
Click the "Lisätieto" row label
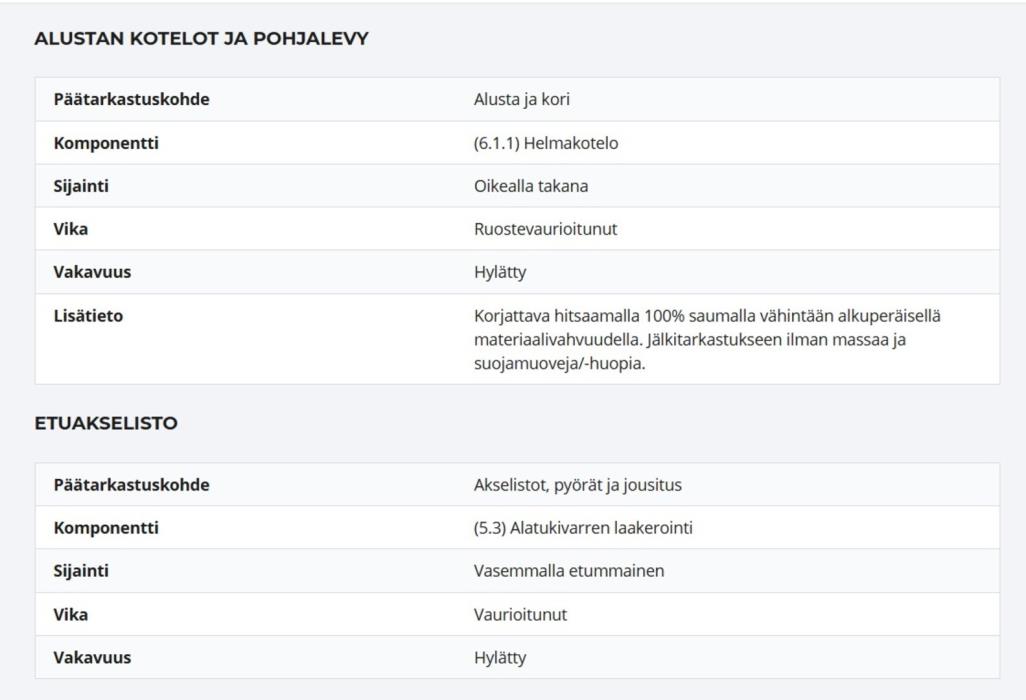pyautogui.click(x=88, y=316)
